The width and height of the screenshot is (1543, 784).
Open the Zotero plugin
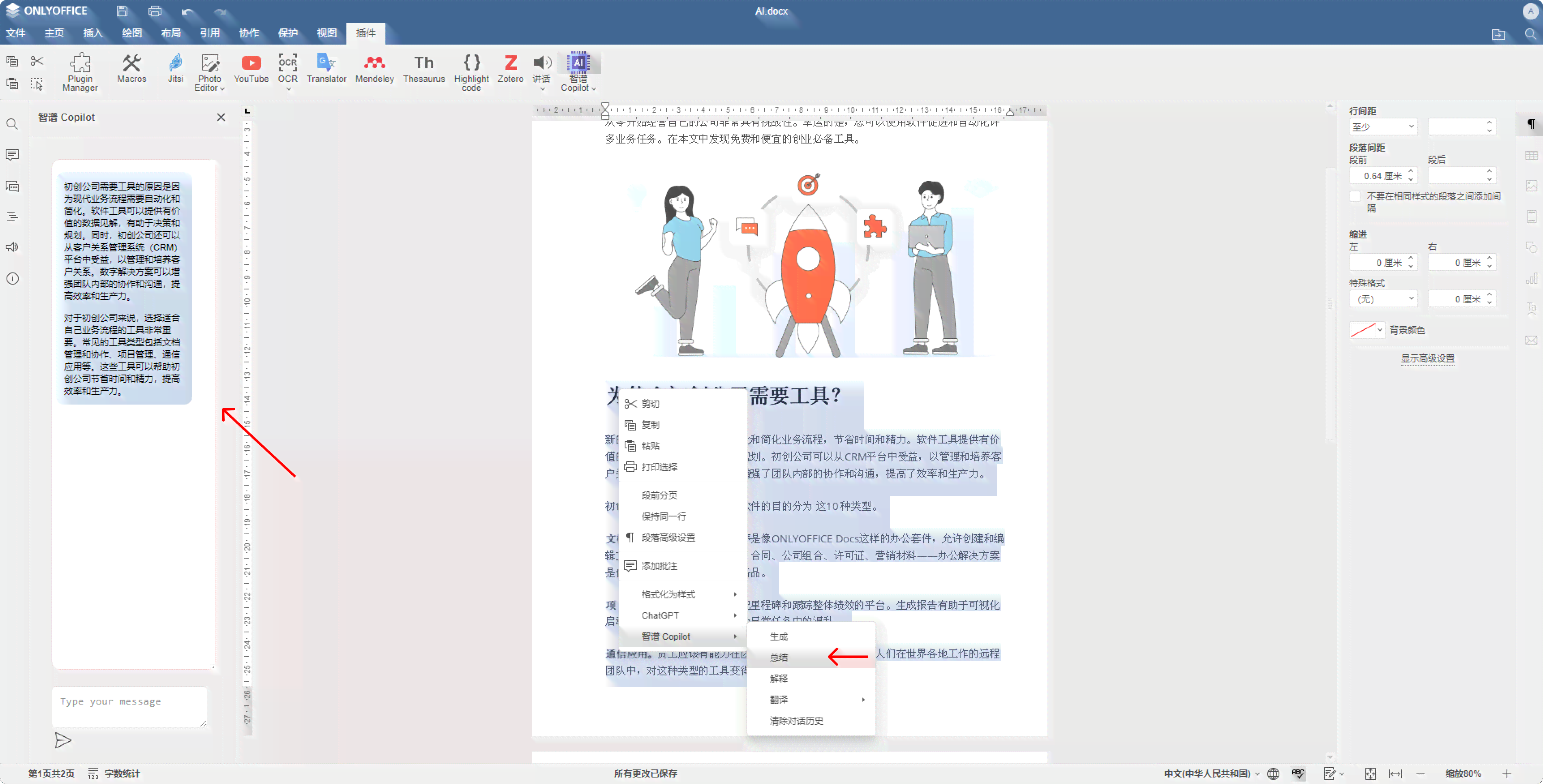[x=510, y=68]
